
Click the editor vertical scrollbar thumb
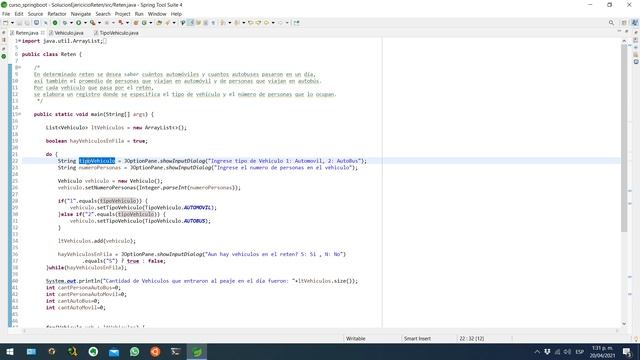(x=624, y=138)
